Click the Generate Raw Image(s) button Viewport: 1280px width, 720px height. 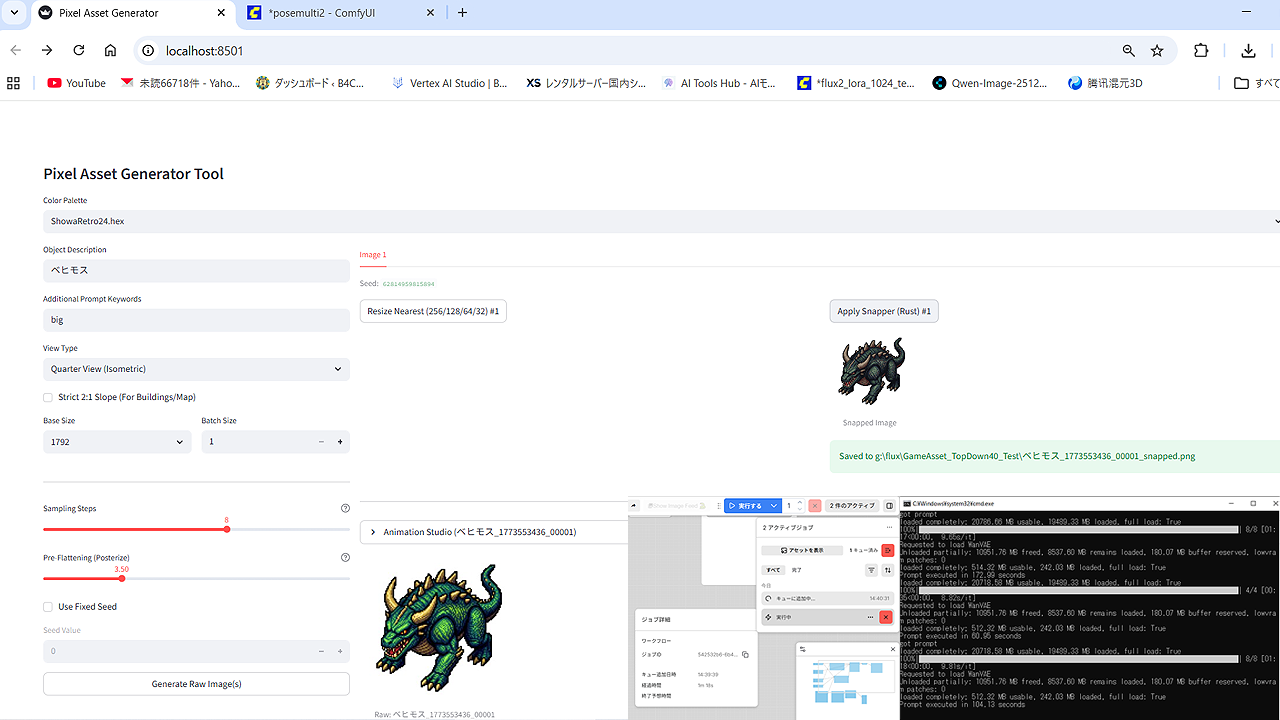pyautogui.click(x=196, y=684)
